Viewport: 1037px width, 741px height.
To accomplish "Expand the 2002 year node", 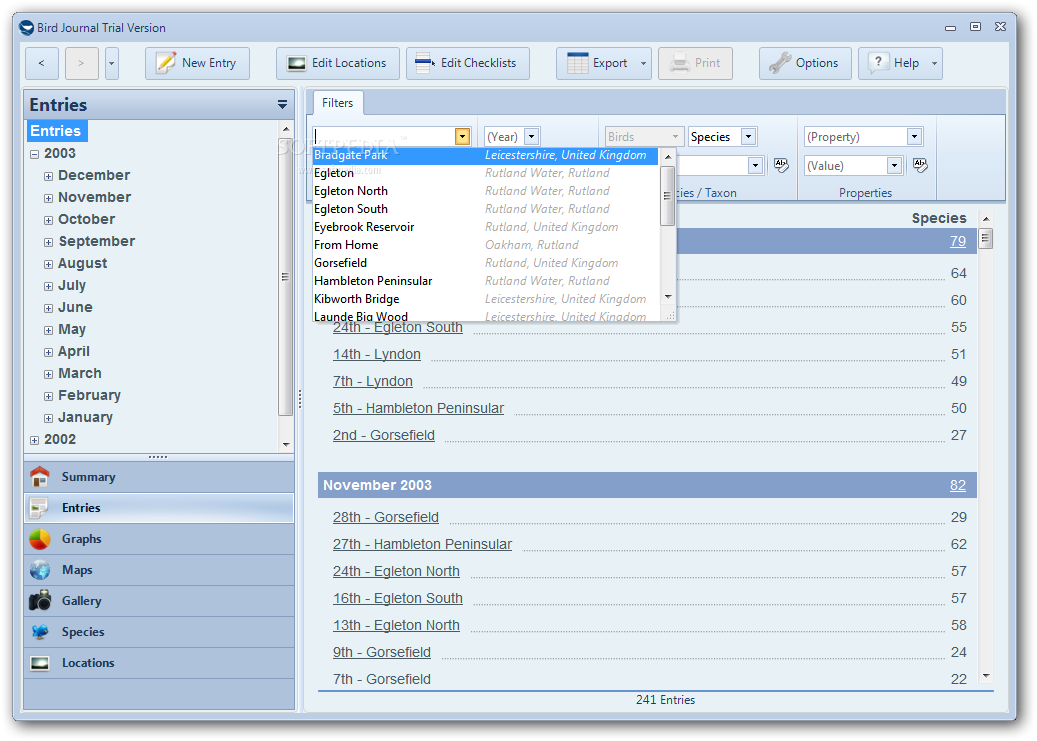I will coord(34,440).
